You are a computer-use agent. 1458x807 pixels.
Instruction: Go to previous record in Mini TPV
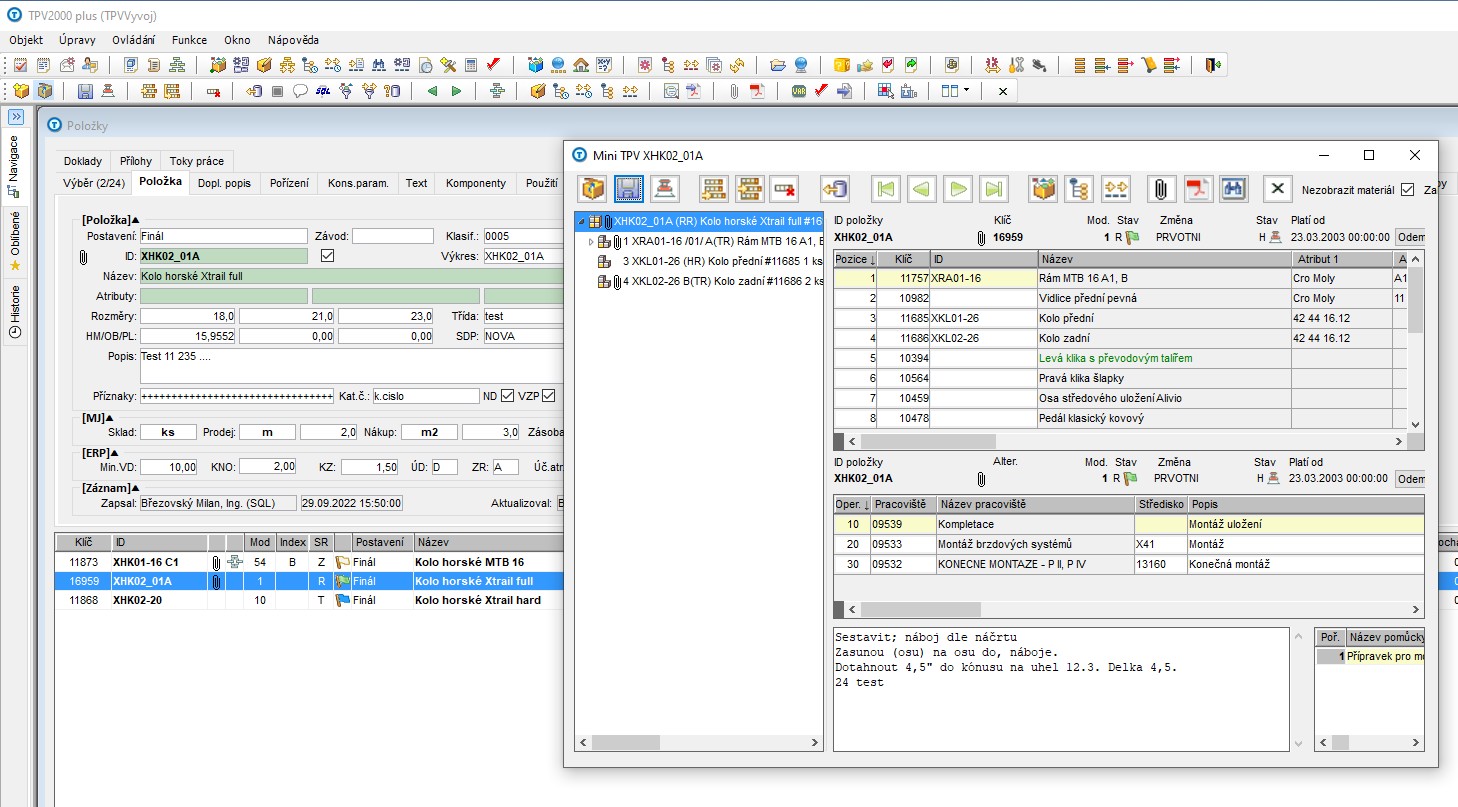(x=922, y=189)
